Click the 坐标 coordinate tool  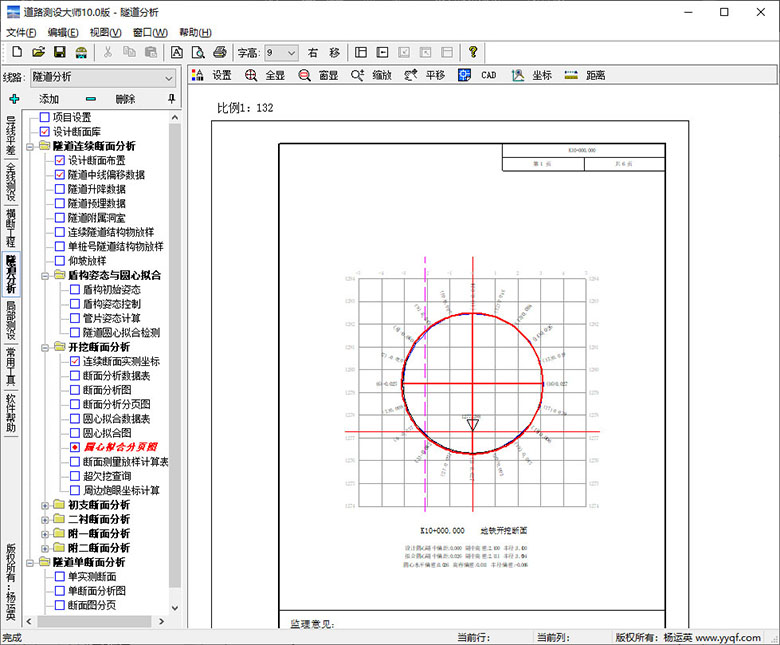(x=518, y=75)
